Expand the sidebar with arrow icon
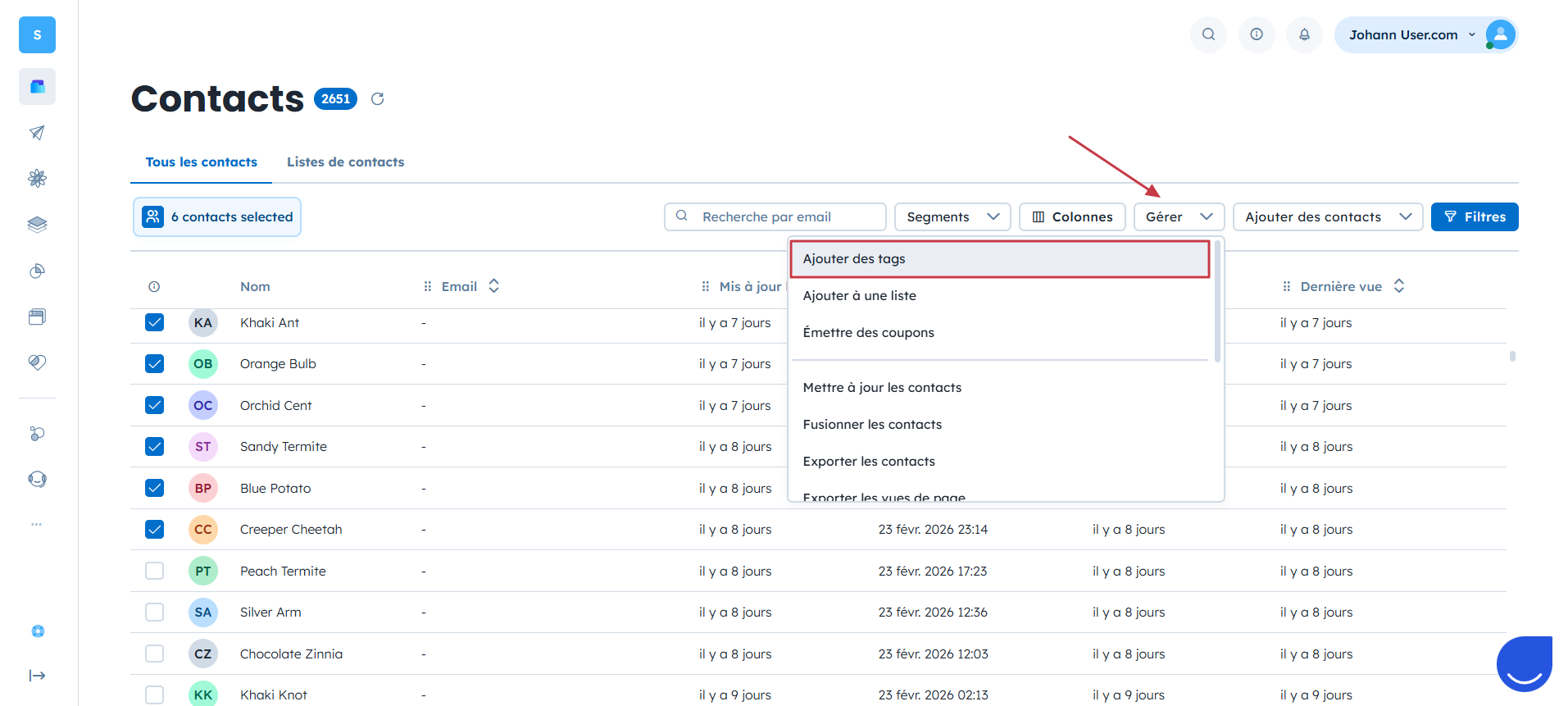Viewport: 1568px width, 706px height. click(x=37, y=676)
